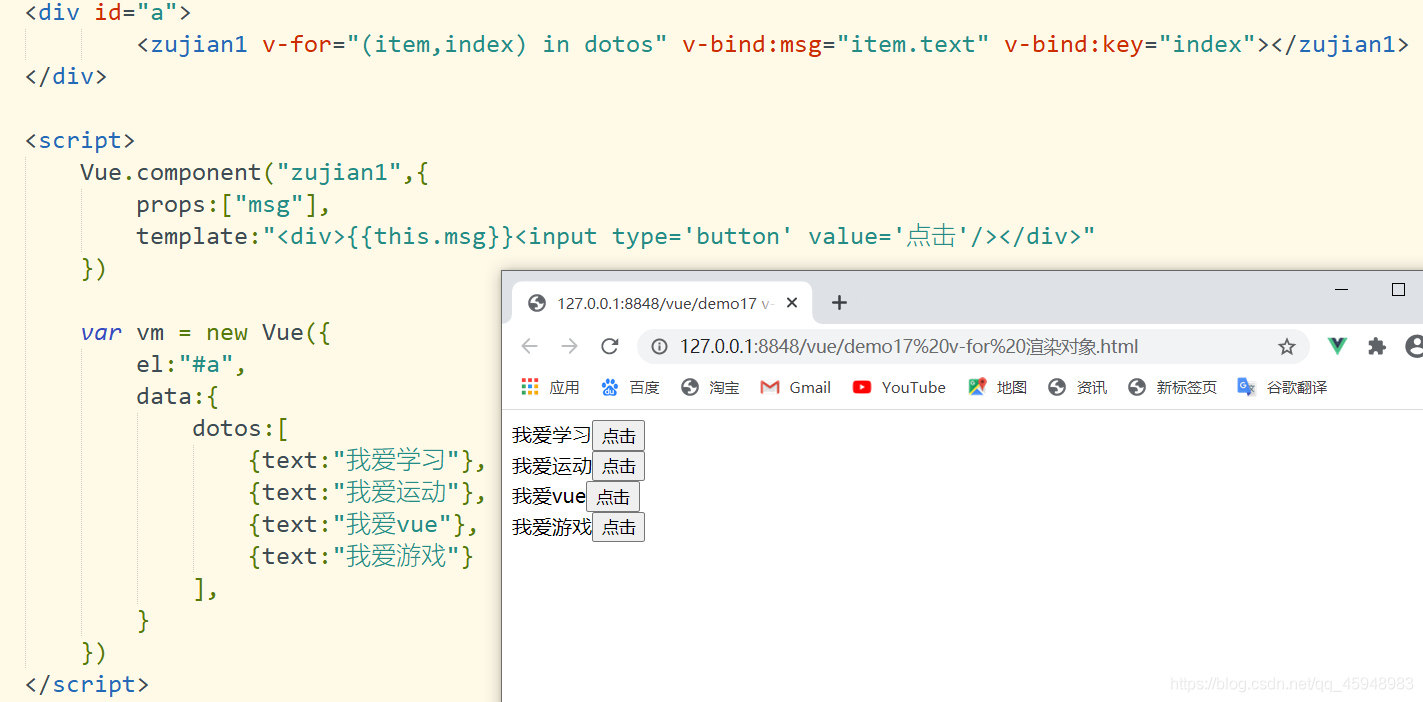Open the 应用 apps bookmark

[x=551, y=387]
